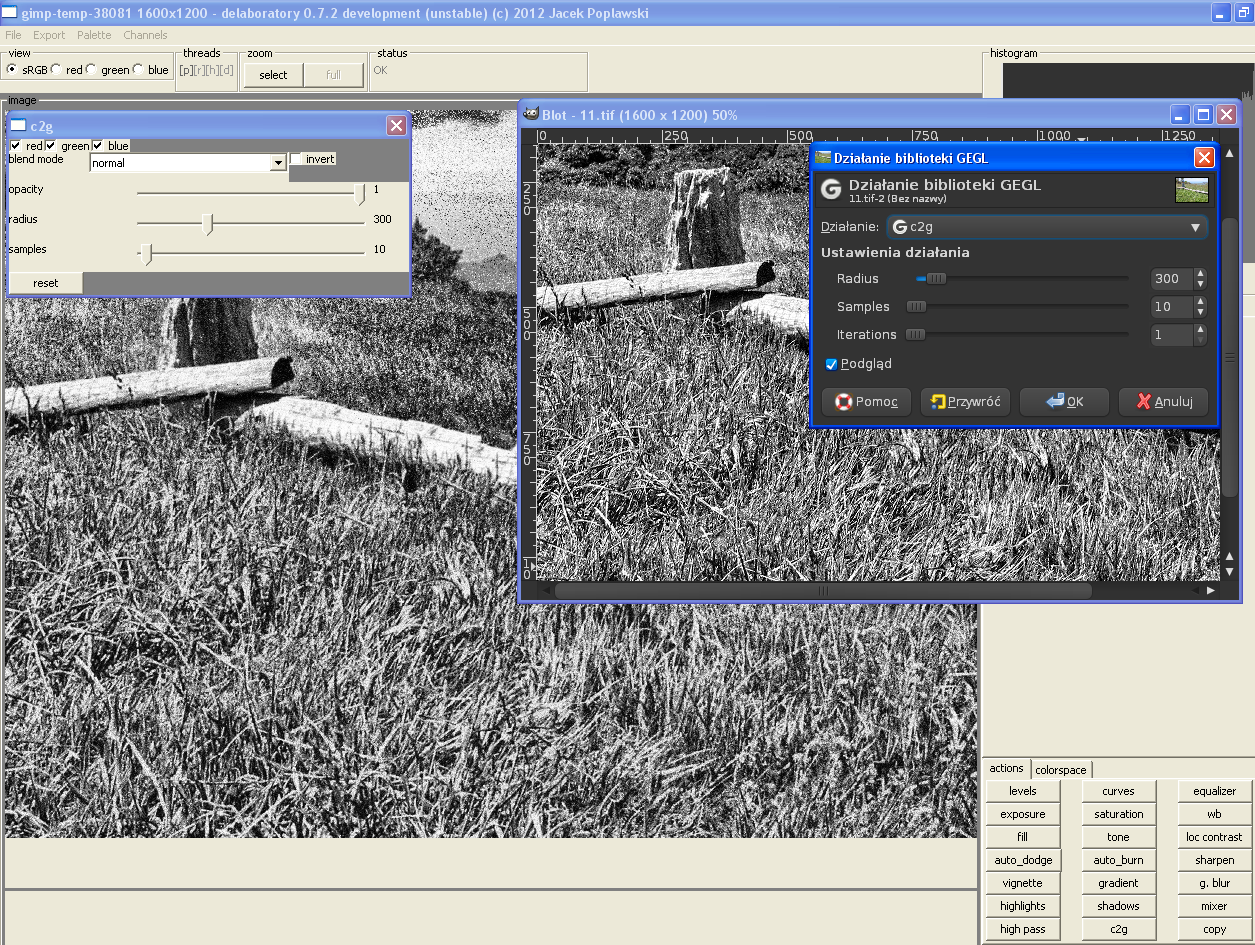1255x945 pixels.
Task: Click the opacity slider in c2g panel
Action: [250, 194]
